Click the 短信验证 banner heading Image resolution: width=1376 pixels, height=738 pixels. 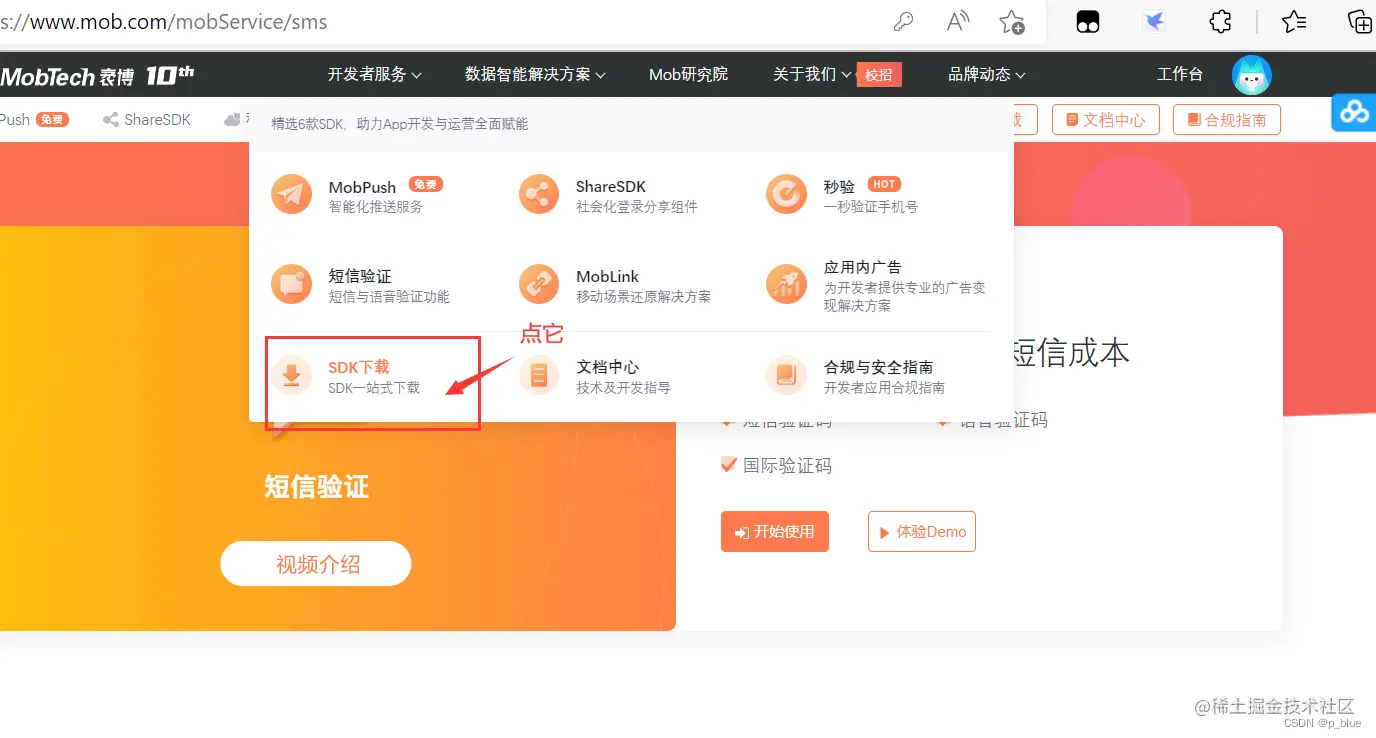click(x=316, y=487)
